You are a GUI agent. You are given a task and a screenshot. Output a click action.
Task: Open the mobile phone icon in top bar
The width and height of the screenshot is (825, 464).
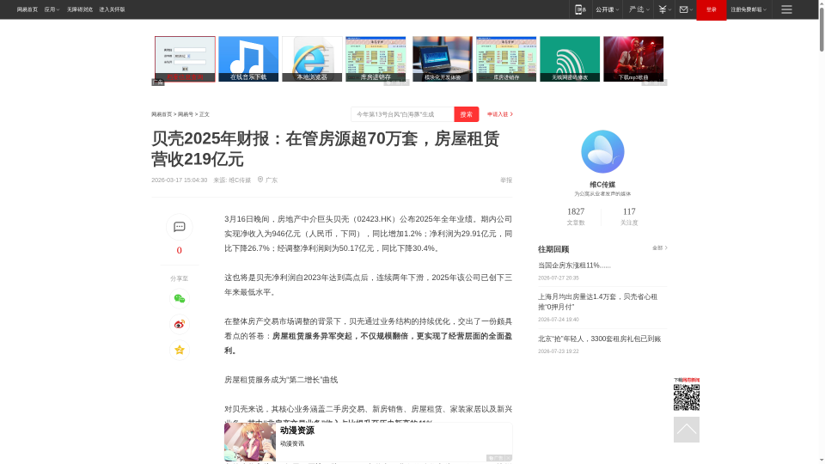580,9
